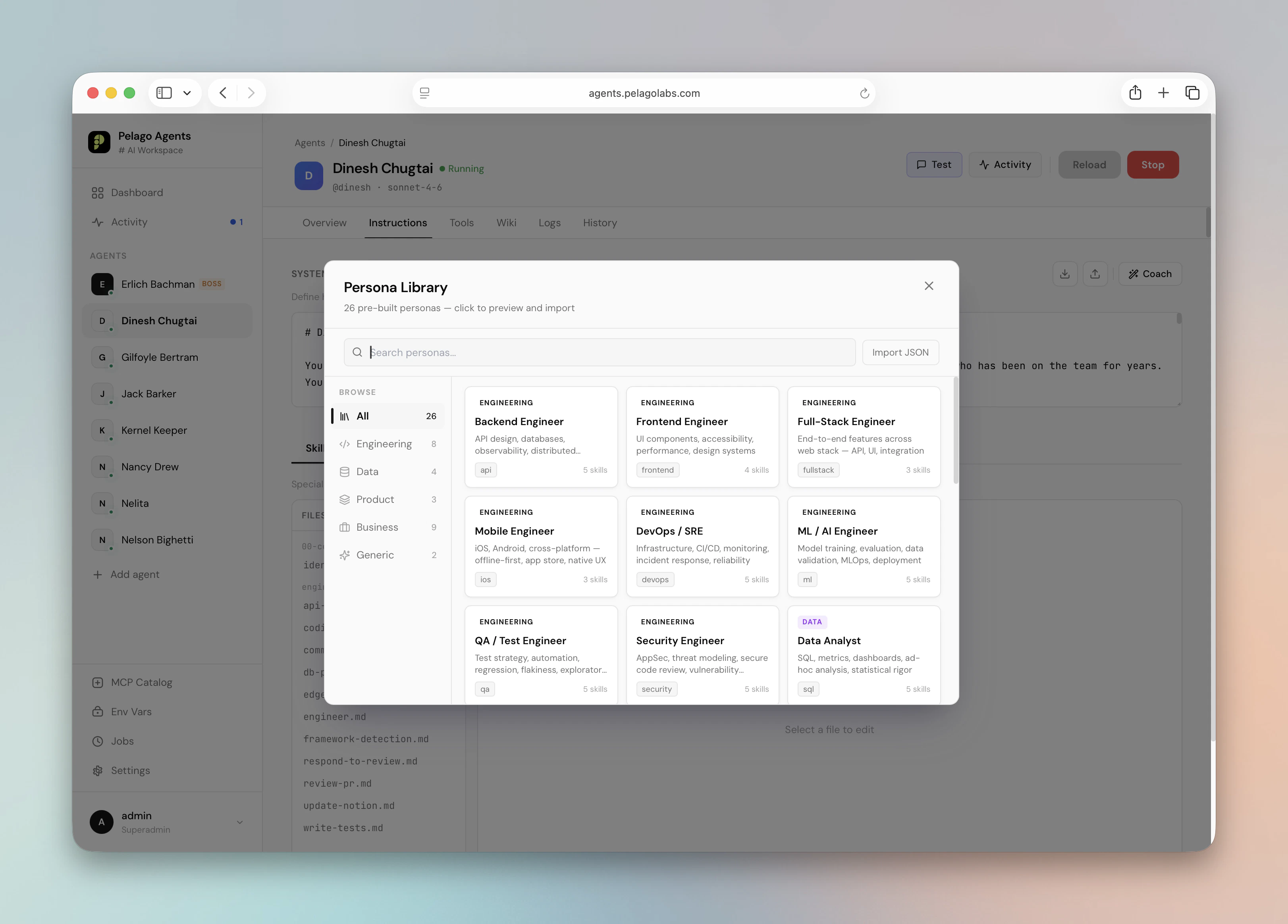
Task: Go back with the browser back arrow
Action: coord(223,93)
